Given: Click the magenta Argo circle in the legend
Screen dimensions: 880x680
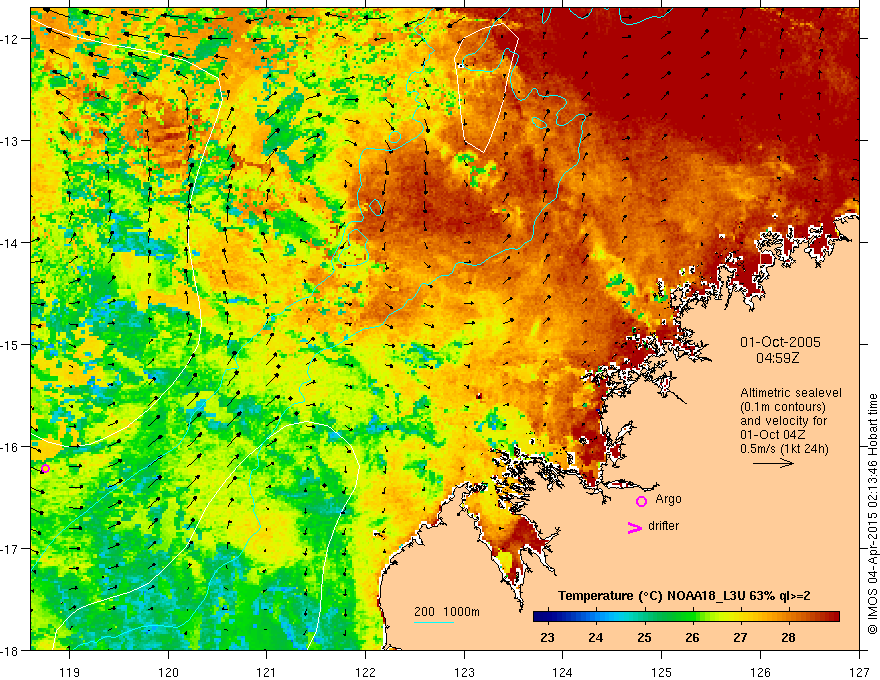Looking at the screenshot, I should click(x=641, y=501).
